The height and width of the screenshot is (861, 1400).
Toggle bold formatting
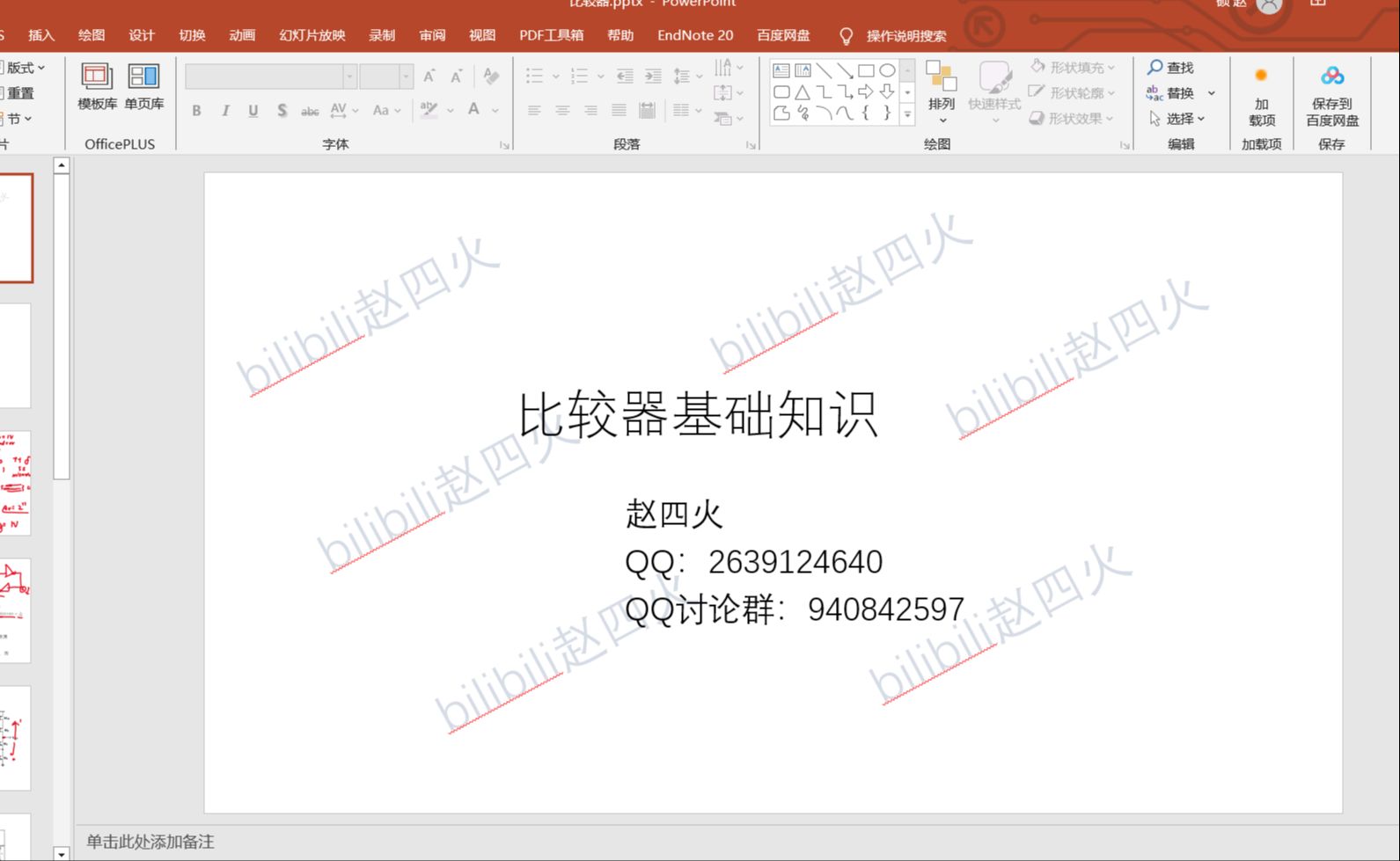pos(196,111)
